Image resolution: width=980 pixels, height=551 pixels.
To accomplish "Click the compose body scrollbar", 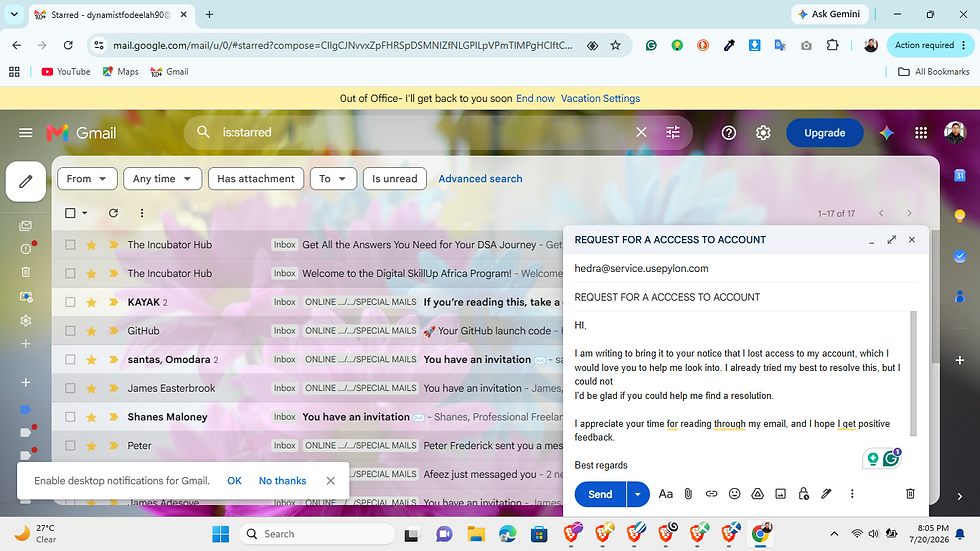I will (x=913, y=373).
